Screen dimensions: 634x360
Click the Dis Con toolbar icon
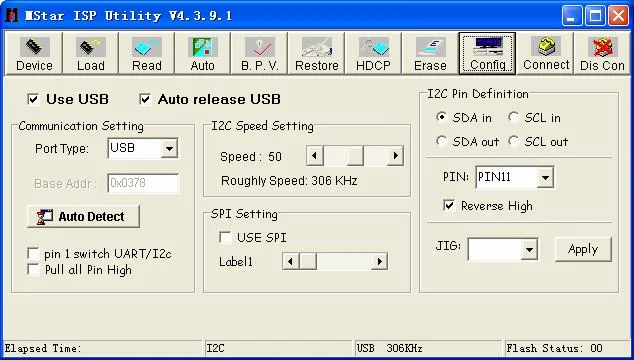(x=602, y=54)
